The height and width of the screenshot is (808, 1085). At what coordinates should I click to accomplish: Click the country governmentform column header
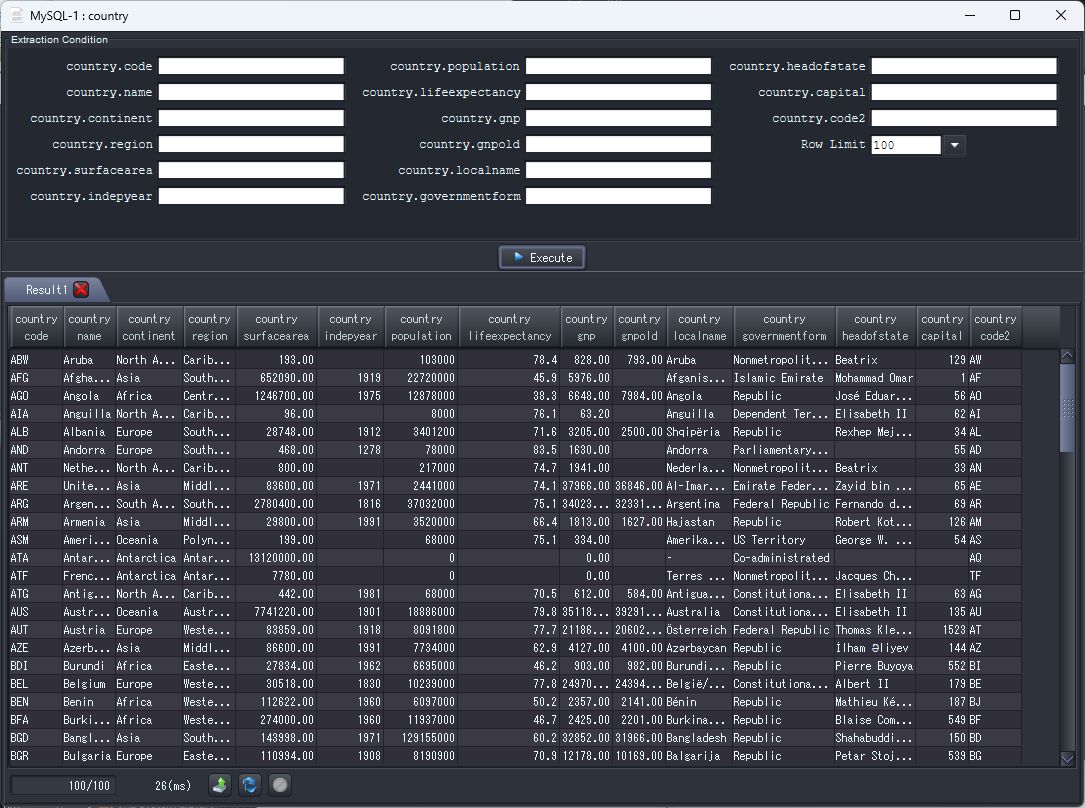coord(784,327)
